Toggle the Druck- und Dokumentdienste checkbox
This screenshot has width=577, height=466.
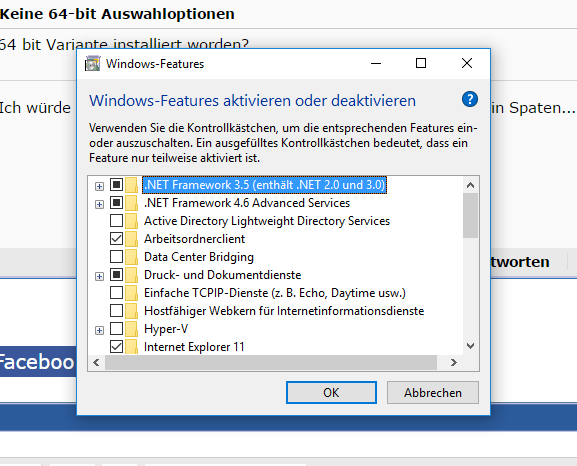(x=117, y=275)
